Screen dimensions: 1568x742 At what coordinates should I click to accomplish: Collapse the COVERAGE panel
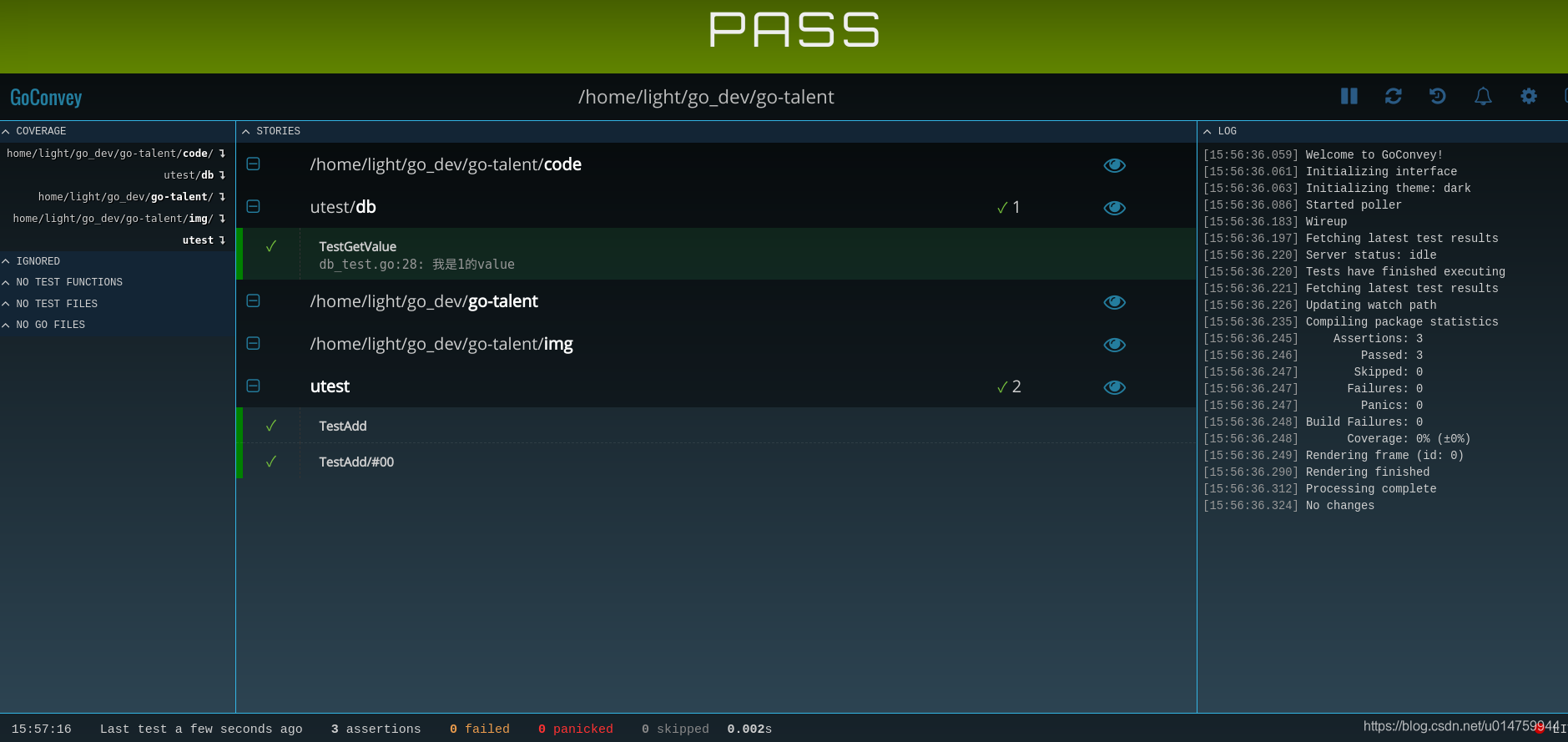click(x=34, y=131)
